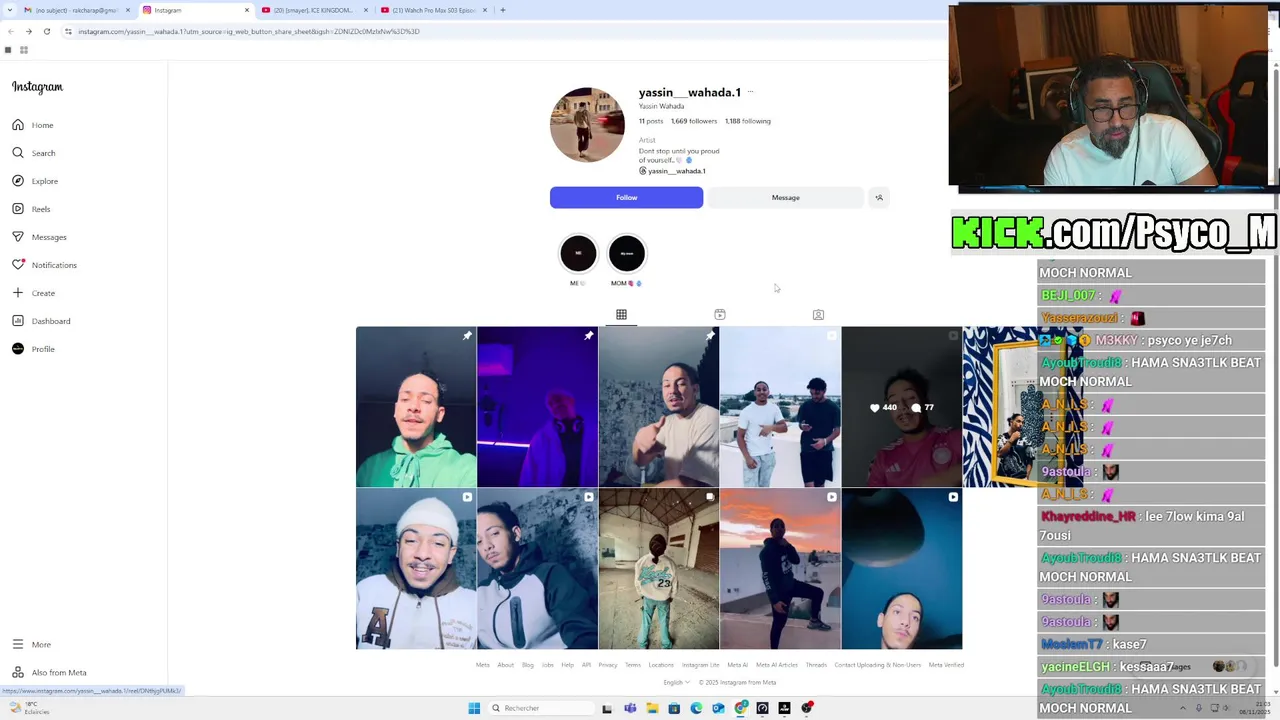The width and height of the screenshot is (1280, 720).
Task: Open File Explorer from taskbar
Action: 652,708
